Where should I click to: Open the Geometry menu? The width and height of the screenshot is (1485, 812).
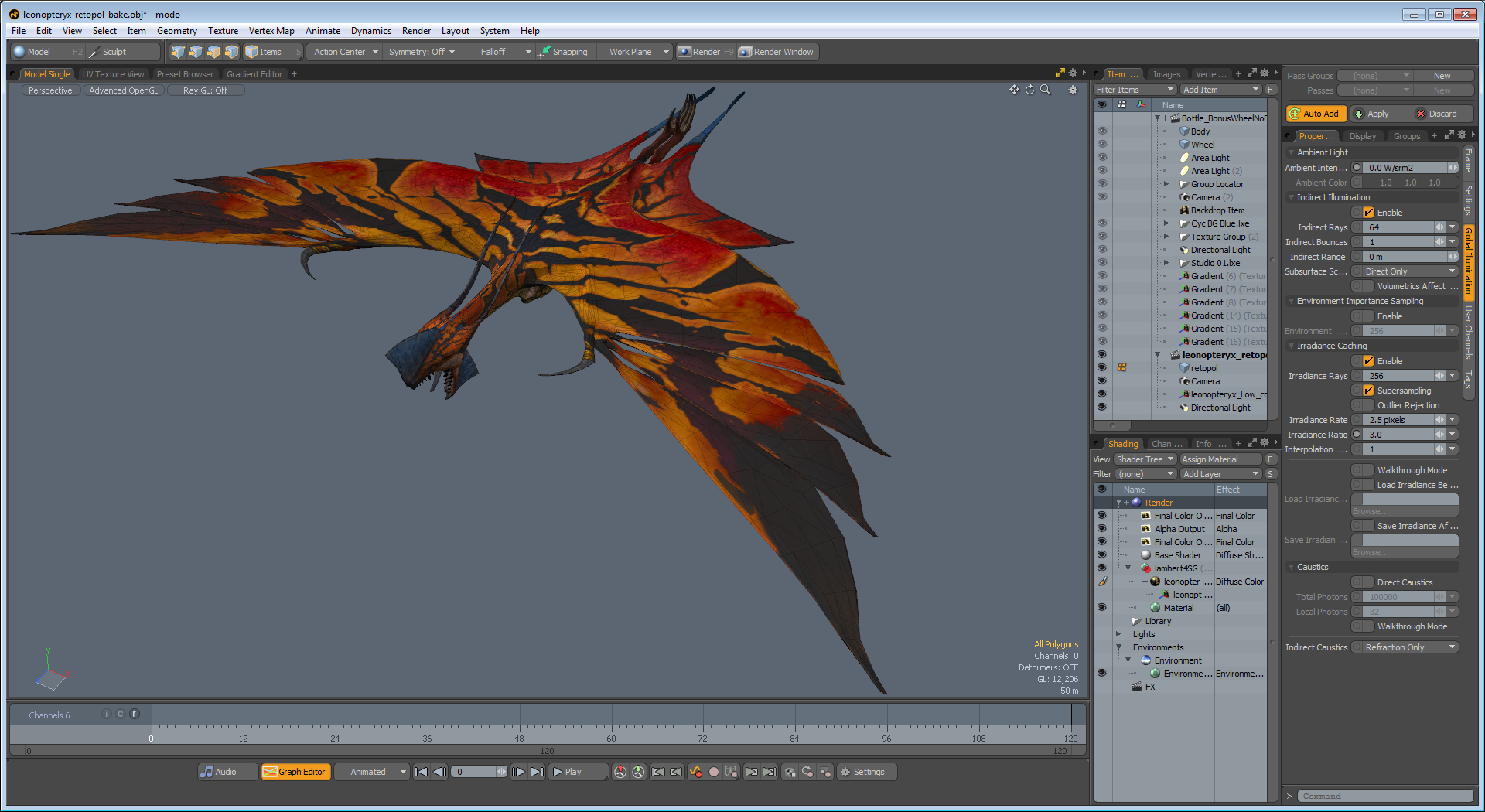176,31
